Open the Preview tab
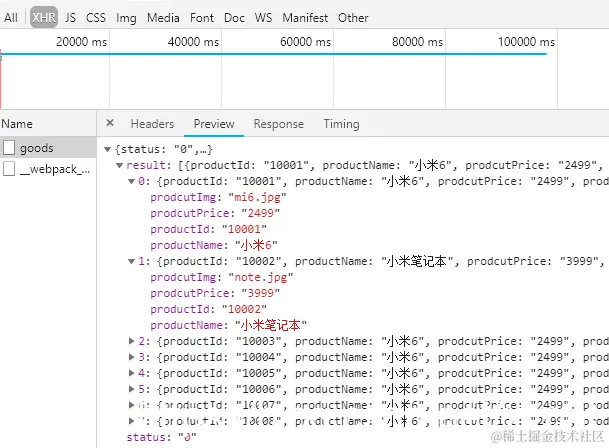The height and width of the screenshot is (448, 609). pos(214,124)
